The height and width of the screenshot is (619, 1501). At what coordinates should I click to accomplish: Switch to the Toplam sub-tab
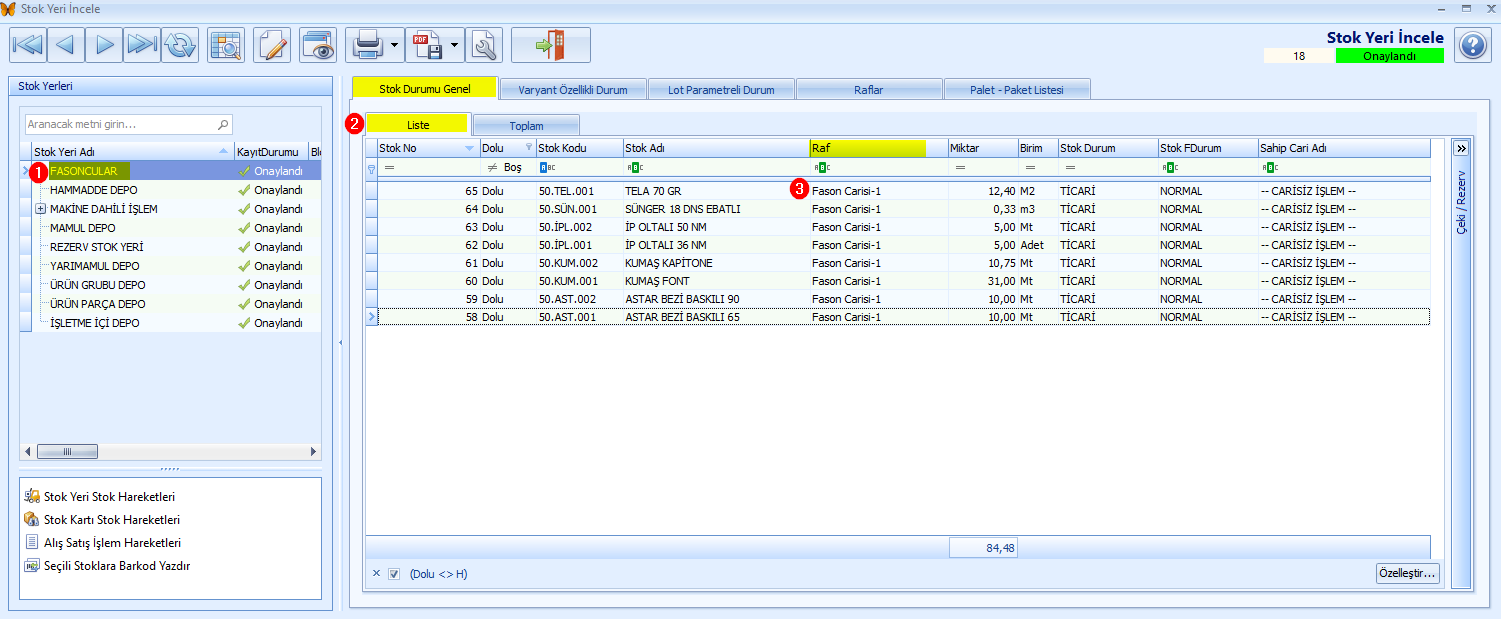(x=526, y=126)
